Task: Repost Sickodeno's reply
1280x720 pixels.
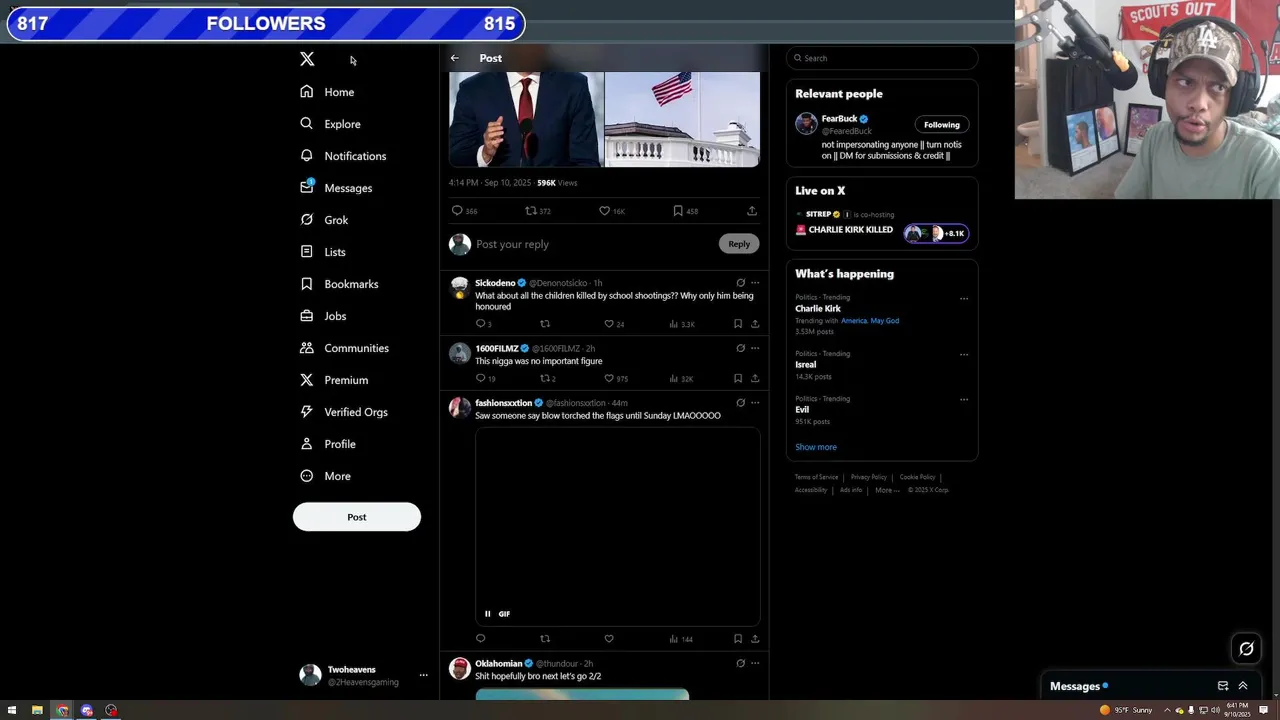Action: pyautogui.click(x=545, y=324)
